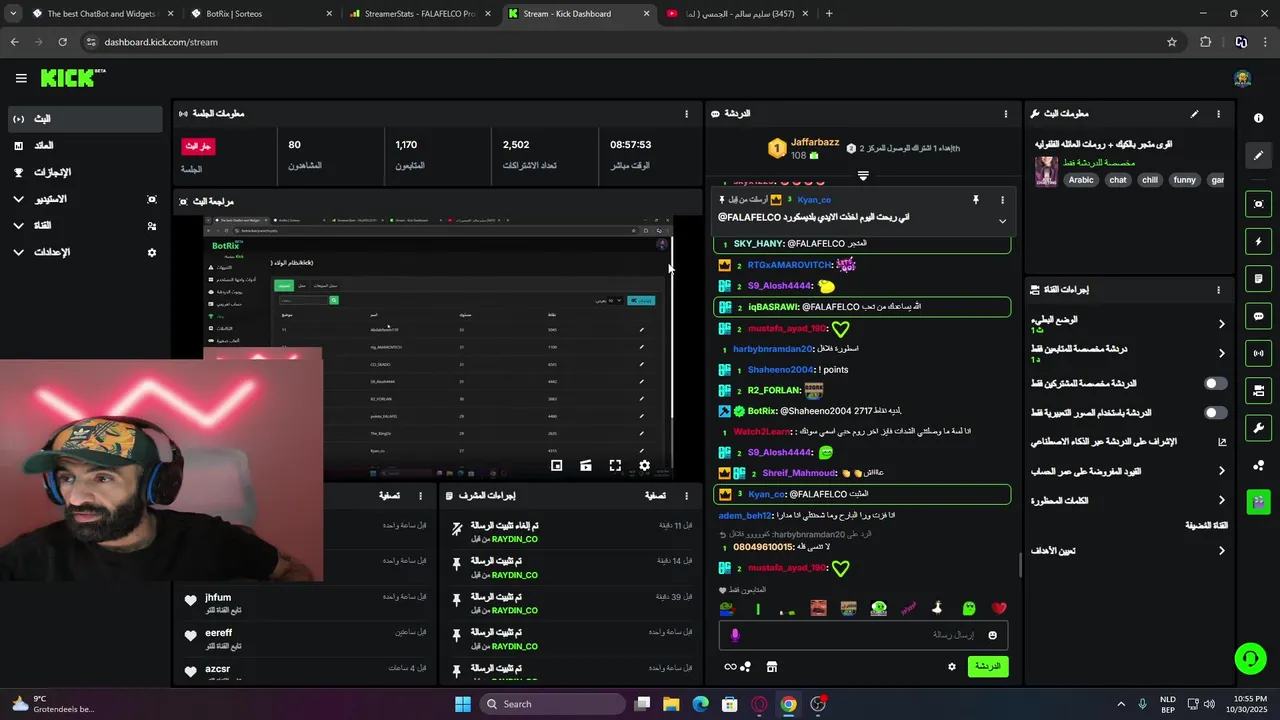Enter fullscreen on the stream preview
The height and width of the screenshot is (720, 1280).
615,465
